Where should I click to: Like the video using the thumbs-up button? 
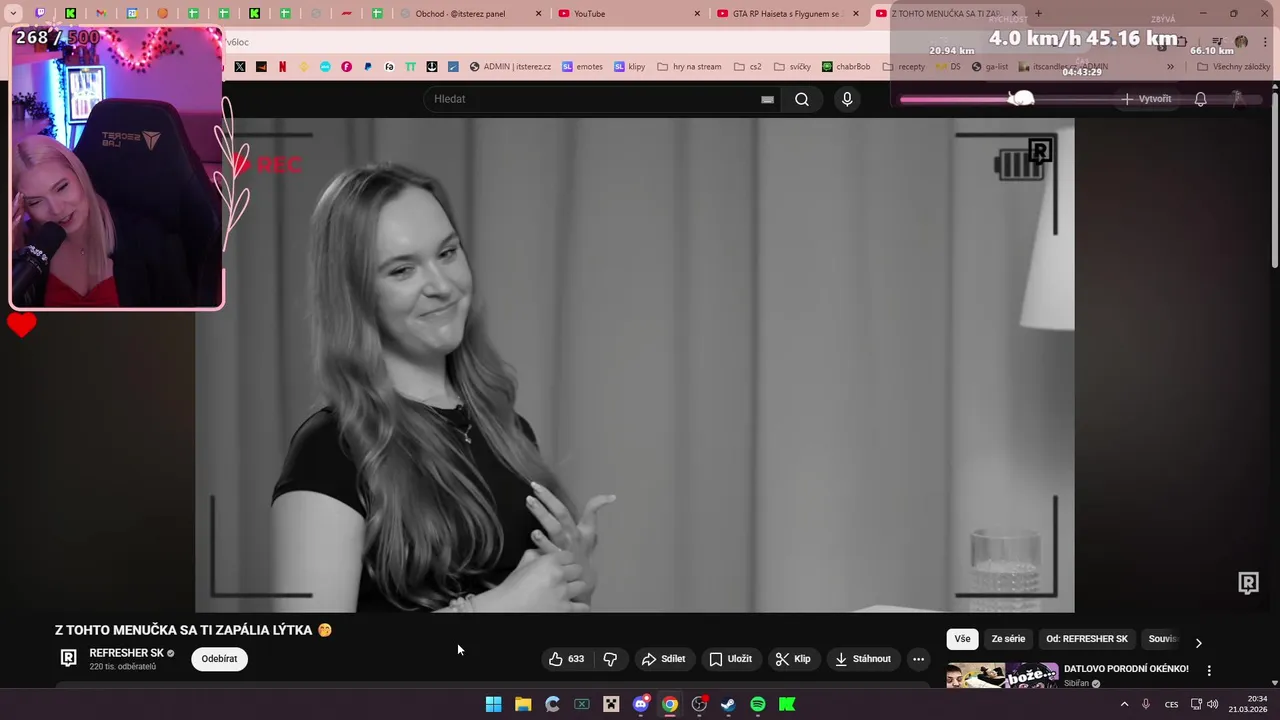[566, 659]
